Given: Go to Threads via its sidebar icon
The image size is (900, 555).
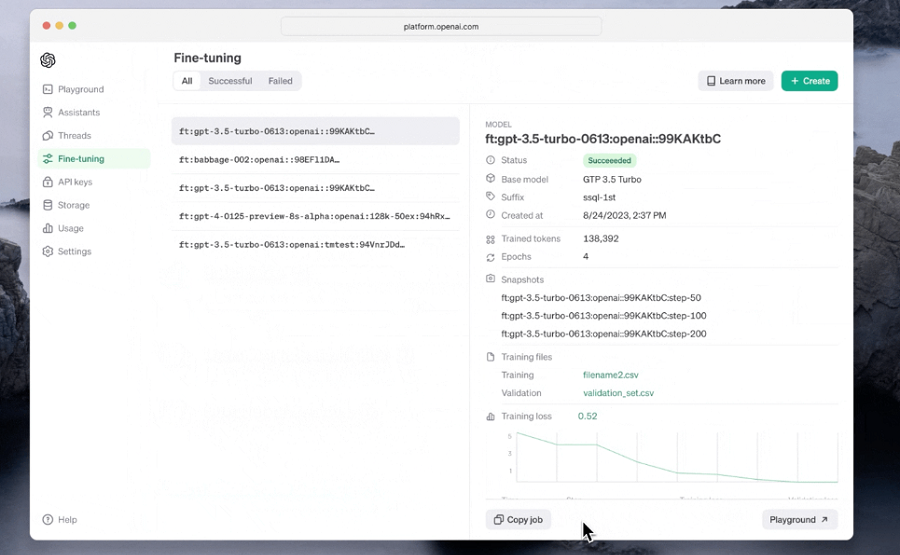Looking at the screenshot, I should [48, 135].
